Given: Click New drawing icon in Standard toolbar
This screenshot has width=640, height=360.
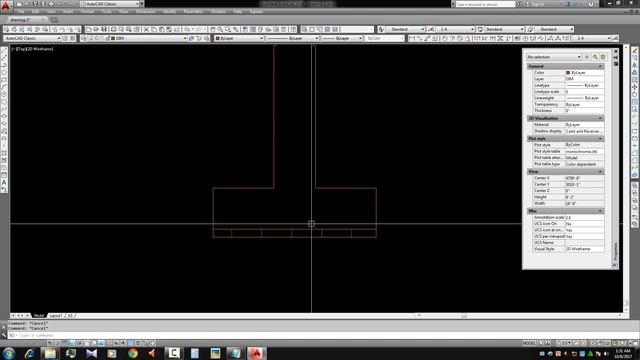Looking at the screenshot, I should click(x=88, y=29).
